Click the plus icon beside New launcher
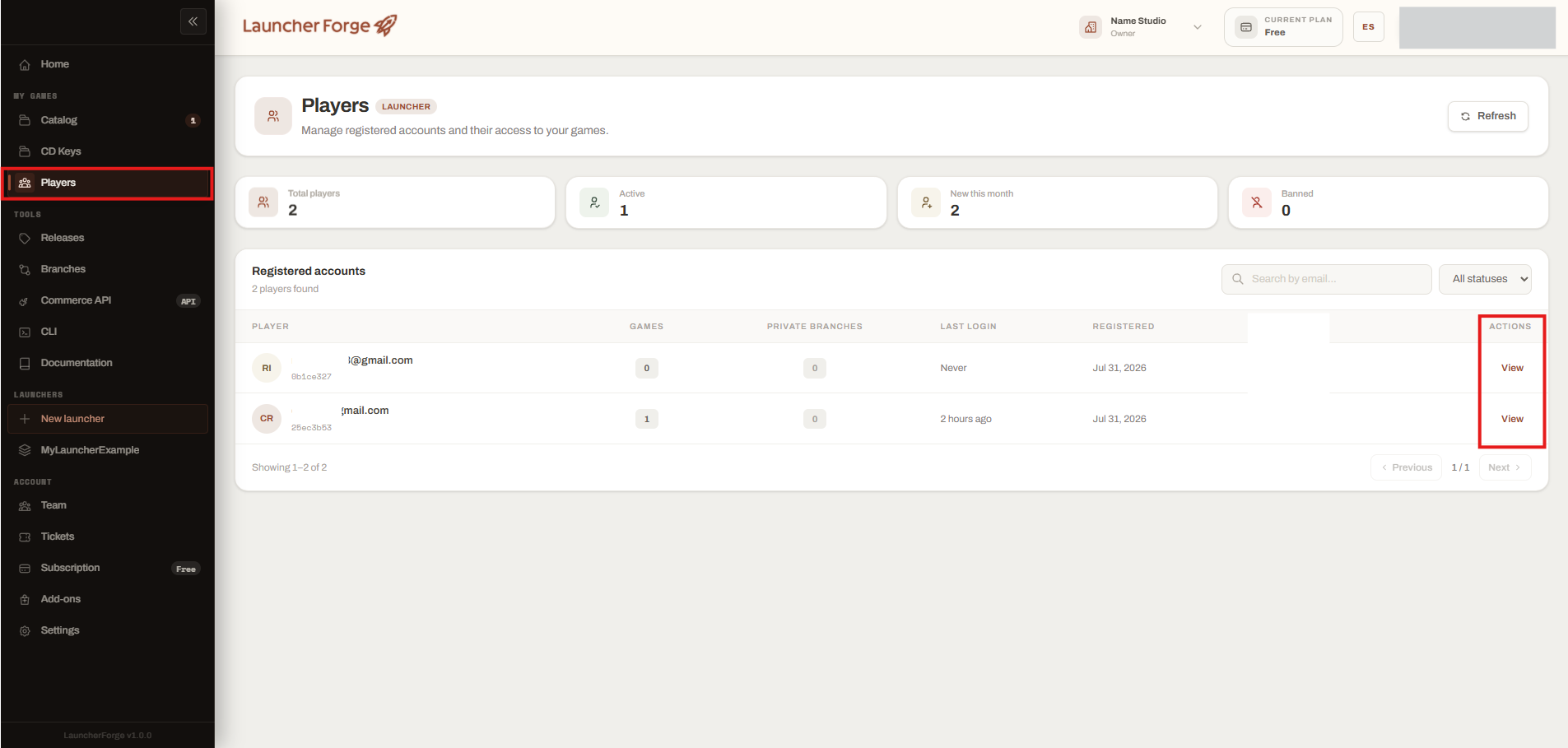 click(25, 419)
